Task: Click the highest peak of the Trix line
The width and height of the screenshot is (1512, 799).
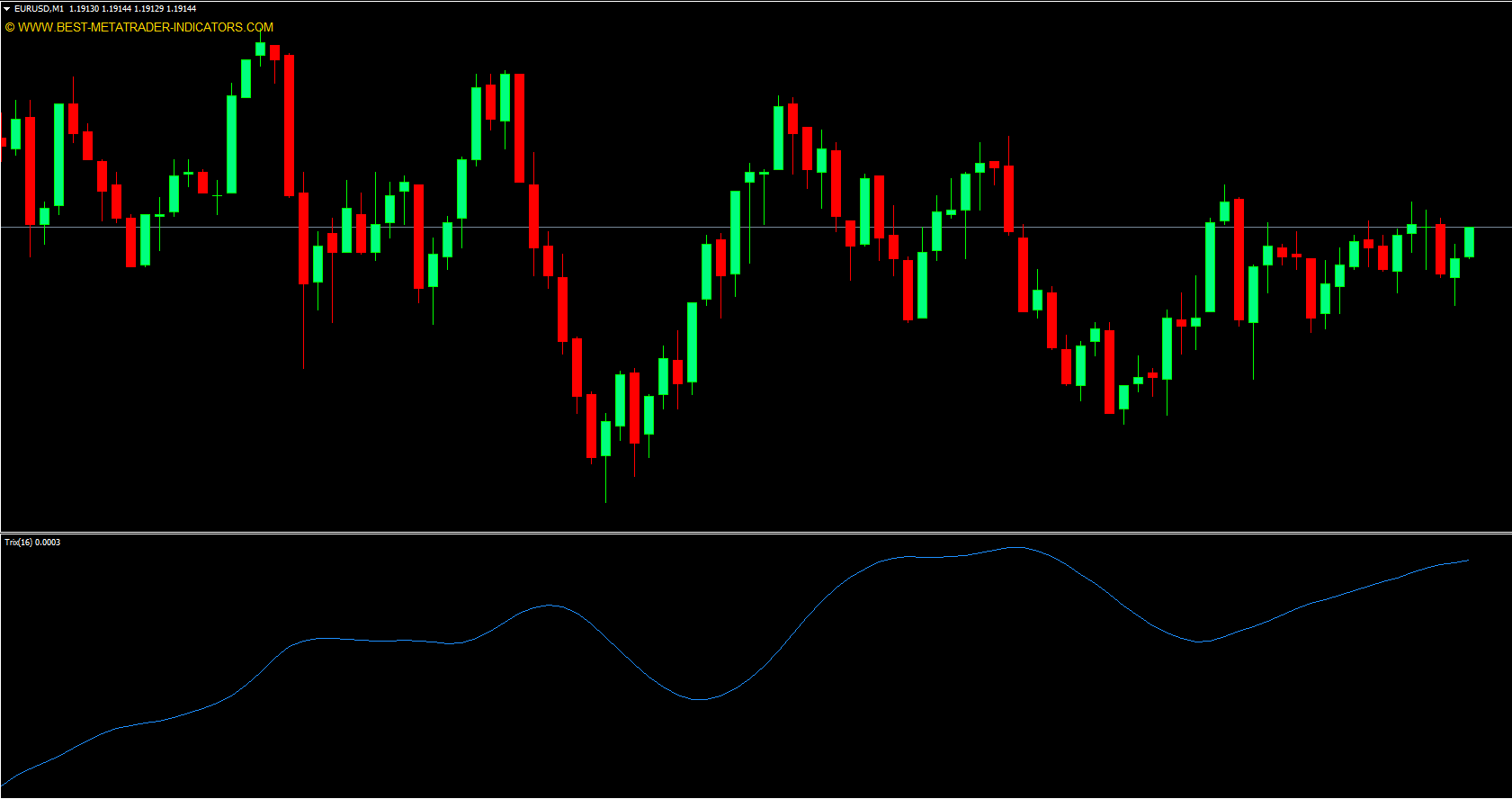Action: (1015, 547)
